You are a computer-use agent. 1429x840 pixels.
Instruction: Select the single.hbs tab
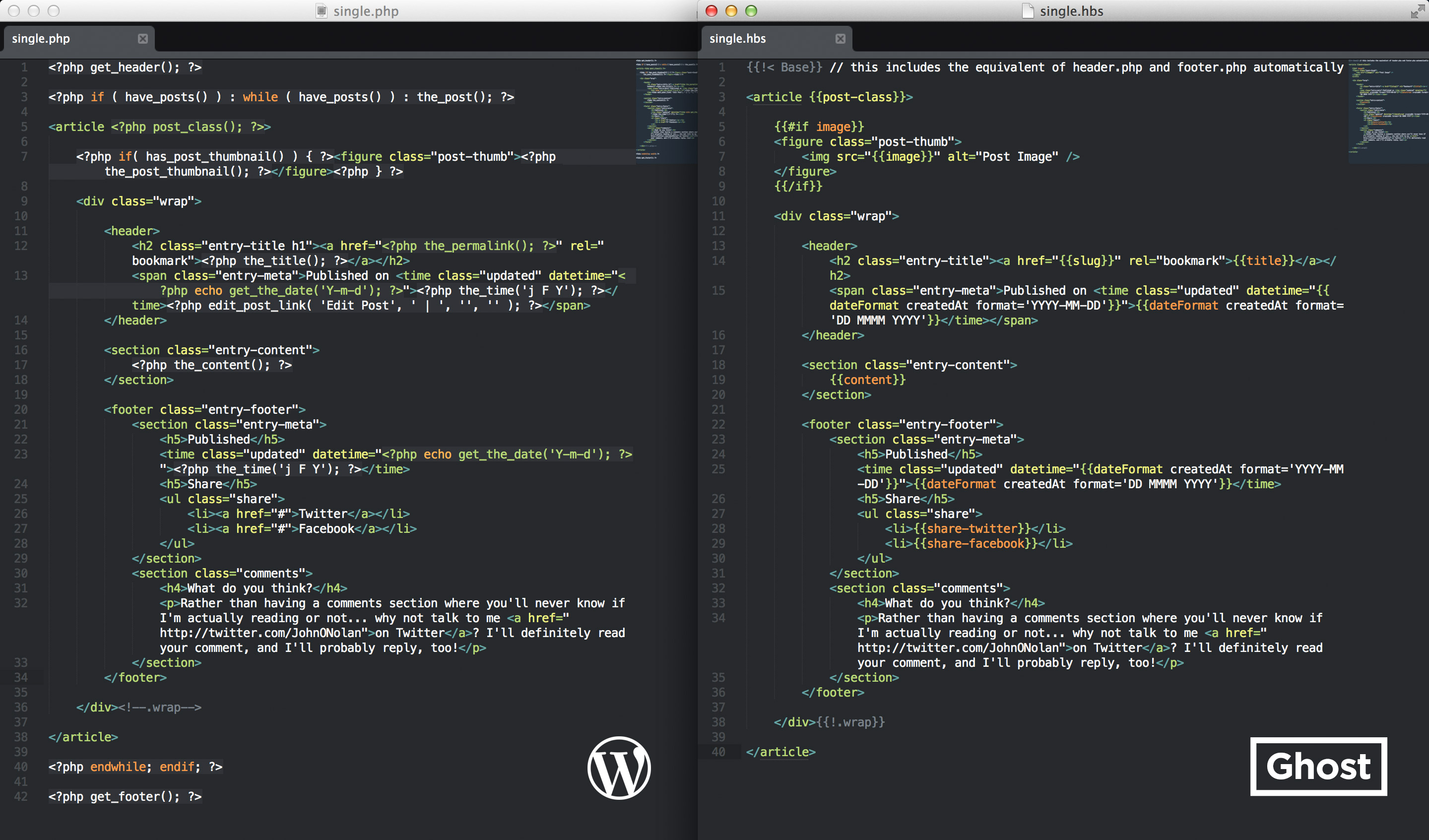pyautogui.click(x=777, y=39)
